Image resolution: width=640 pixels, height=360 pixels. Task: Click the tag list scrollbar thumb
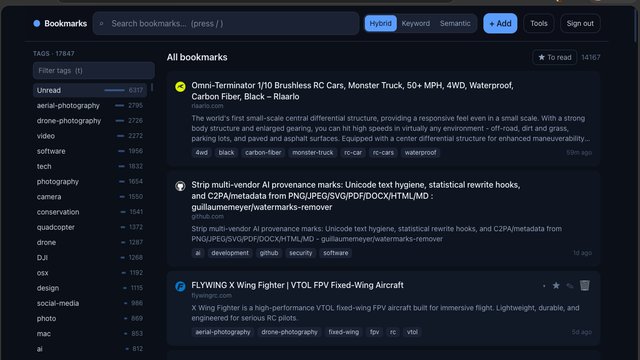[x=152, y=87]
